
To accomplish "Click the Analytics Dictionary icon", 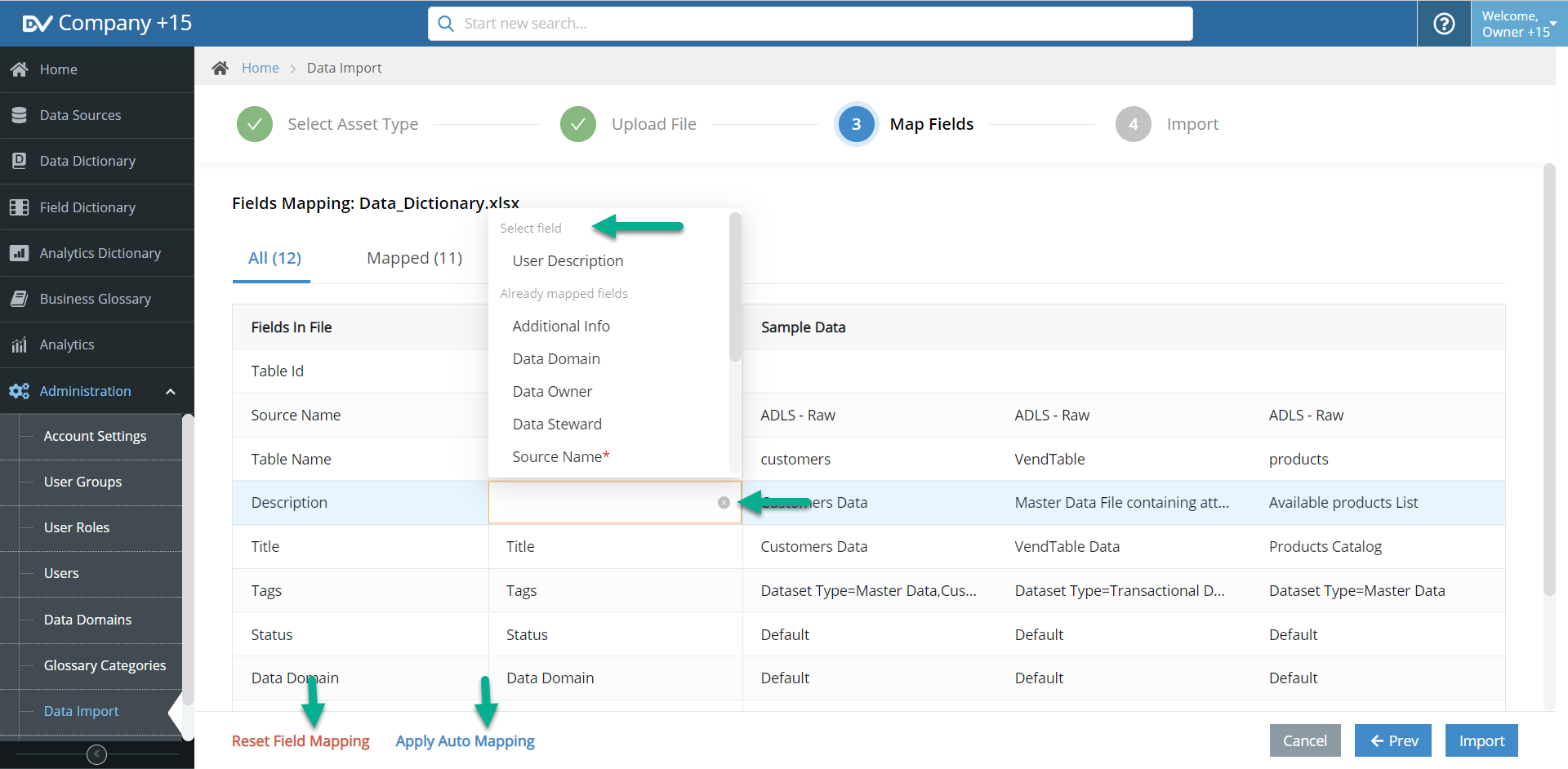I will 20,253.
